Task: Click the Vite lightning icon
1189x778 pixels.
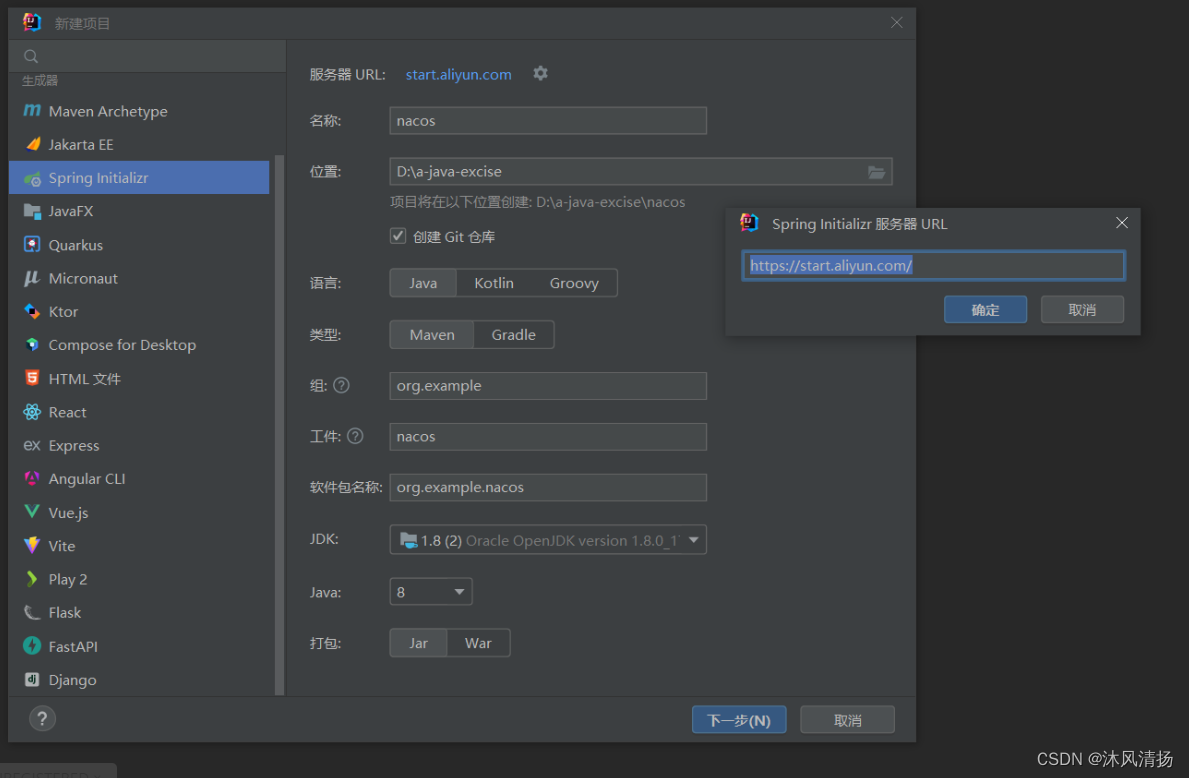Action: click(x=32, y=545)
